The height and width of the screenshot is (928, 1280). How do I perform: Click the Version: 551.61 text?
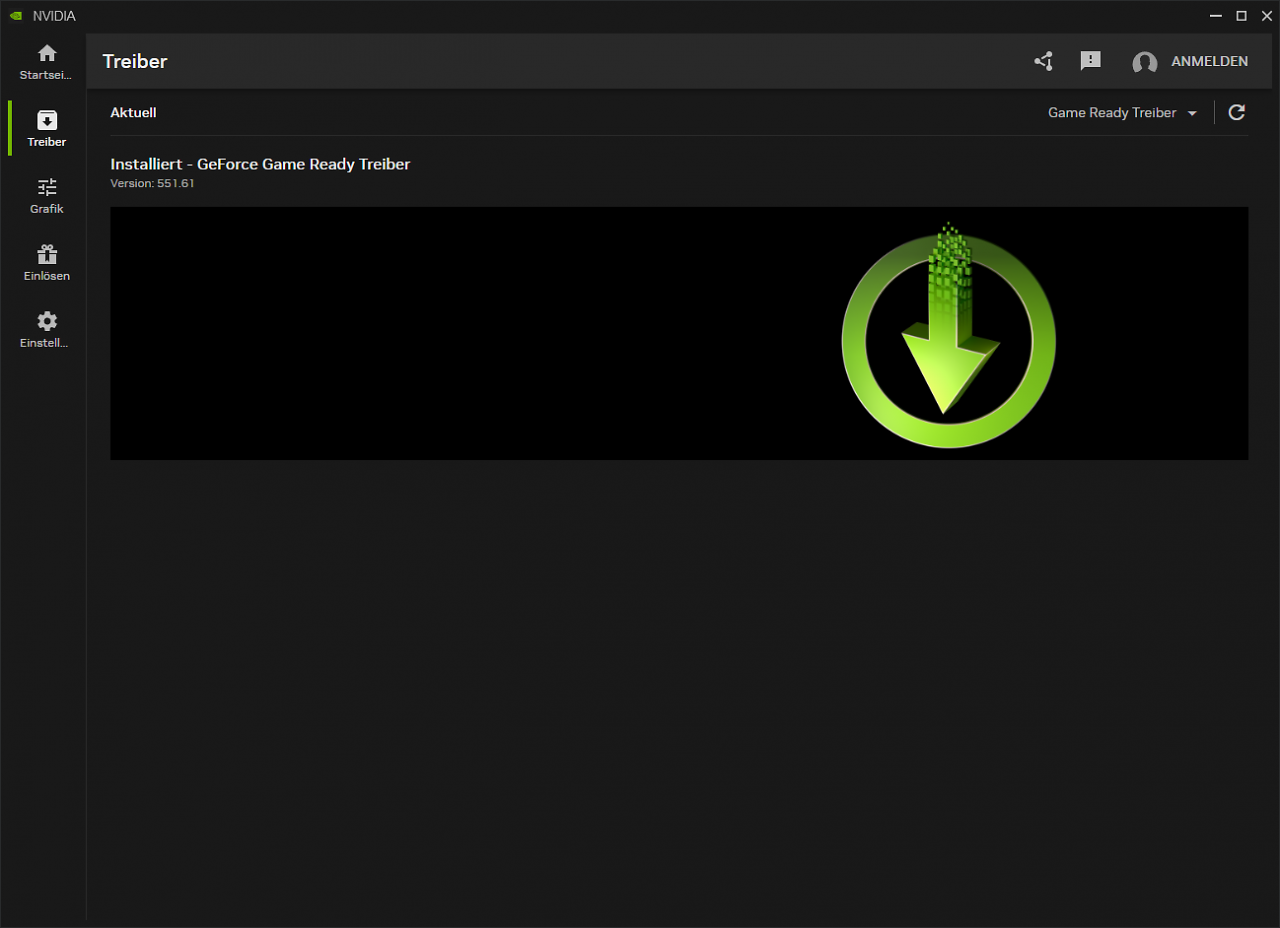(x=152, y=184)
